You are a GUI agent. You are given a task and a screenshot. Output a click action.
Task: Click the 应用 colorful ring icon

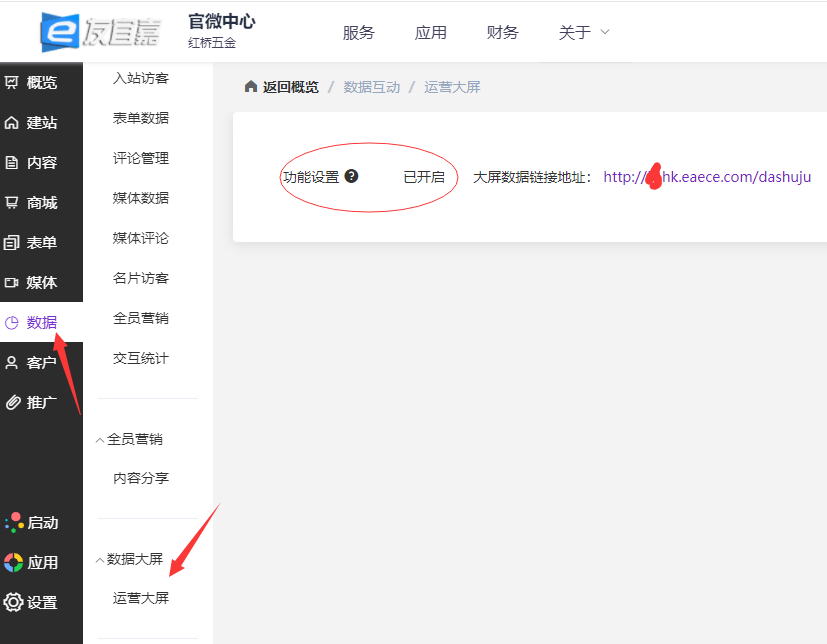pyautogui.click(x=14, y=562)
